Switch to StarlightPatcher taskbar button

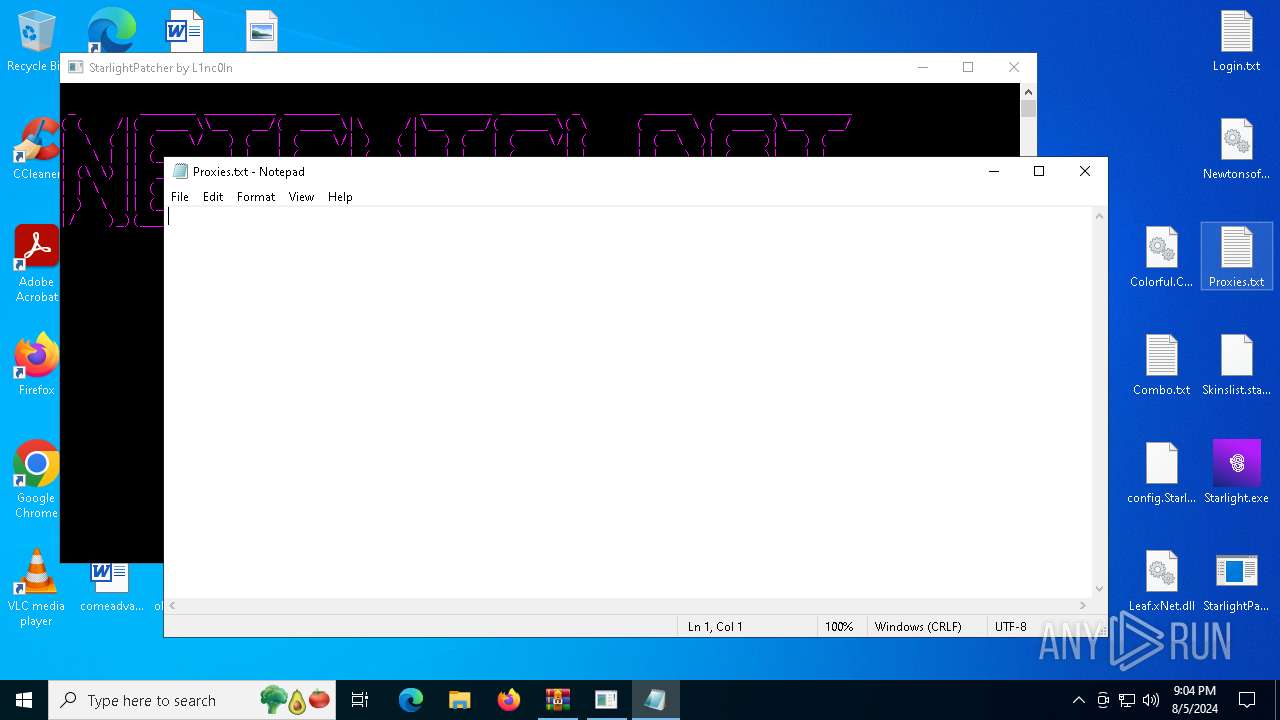pos(606,700)
